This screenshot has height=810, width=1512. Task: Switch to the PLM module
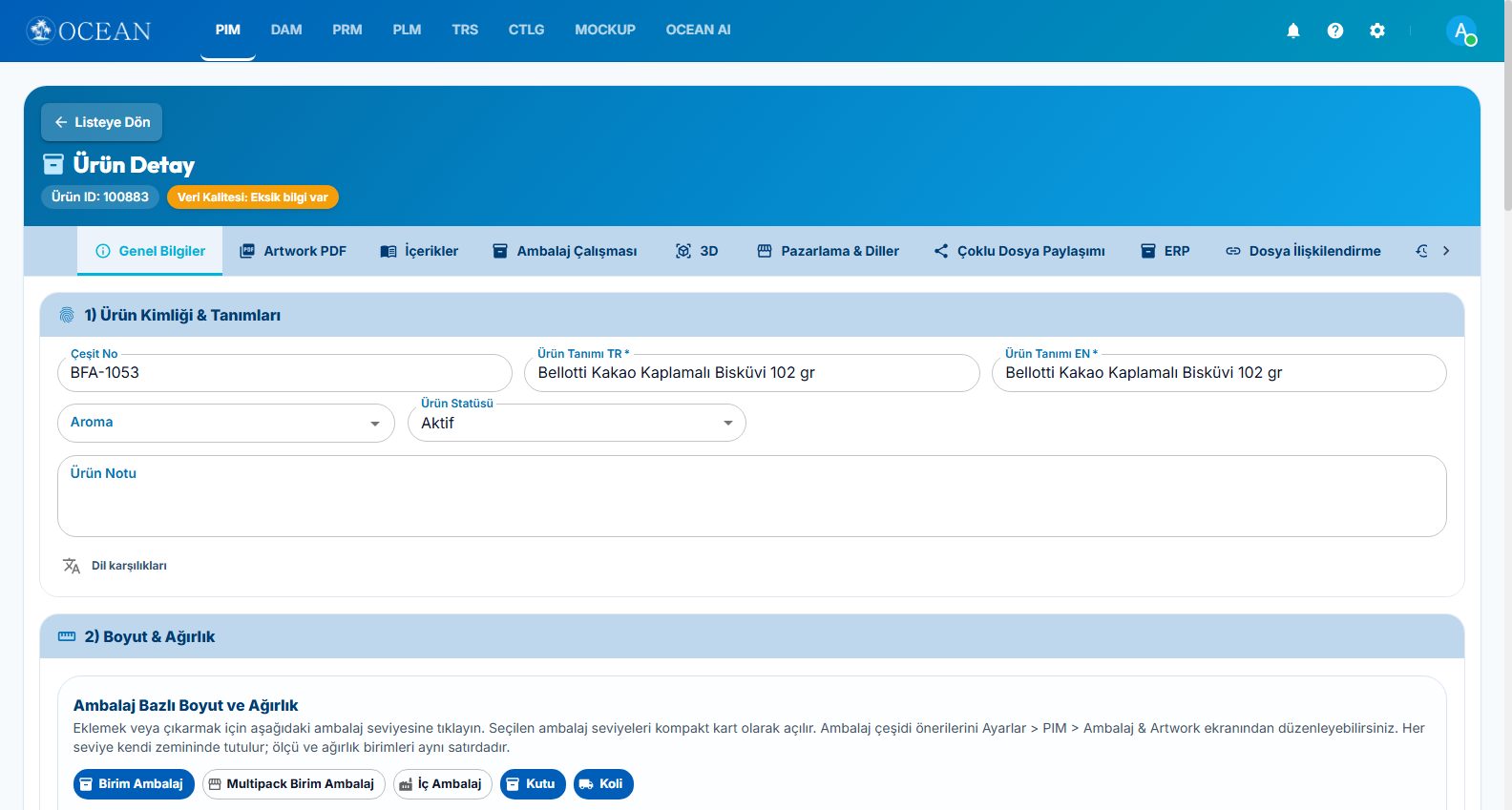click(x=407, y=30)
